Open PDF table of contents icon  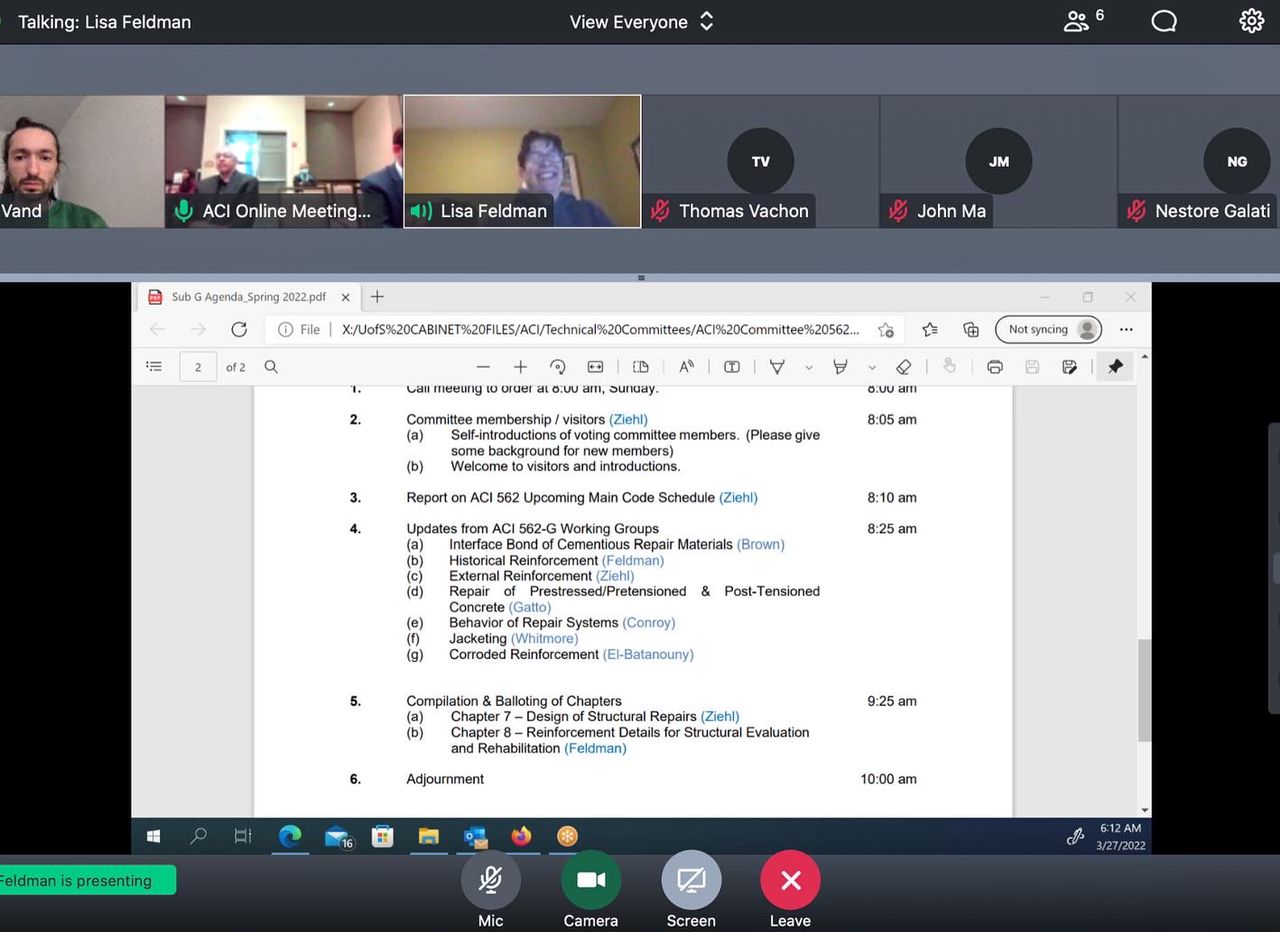[154, 367]
